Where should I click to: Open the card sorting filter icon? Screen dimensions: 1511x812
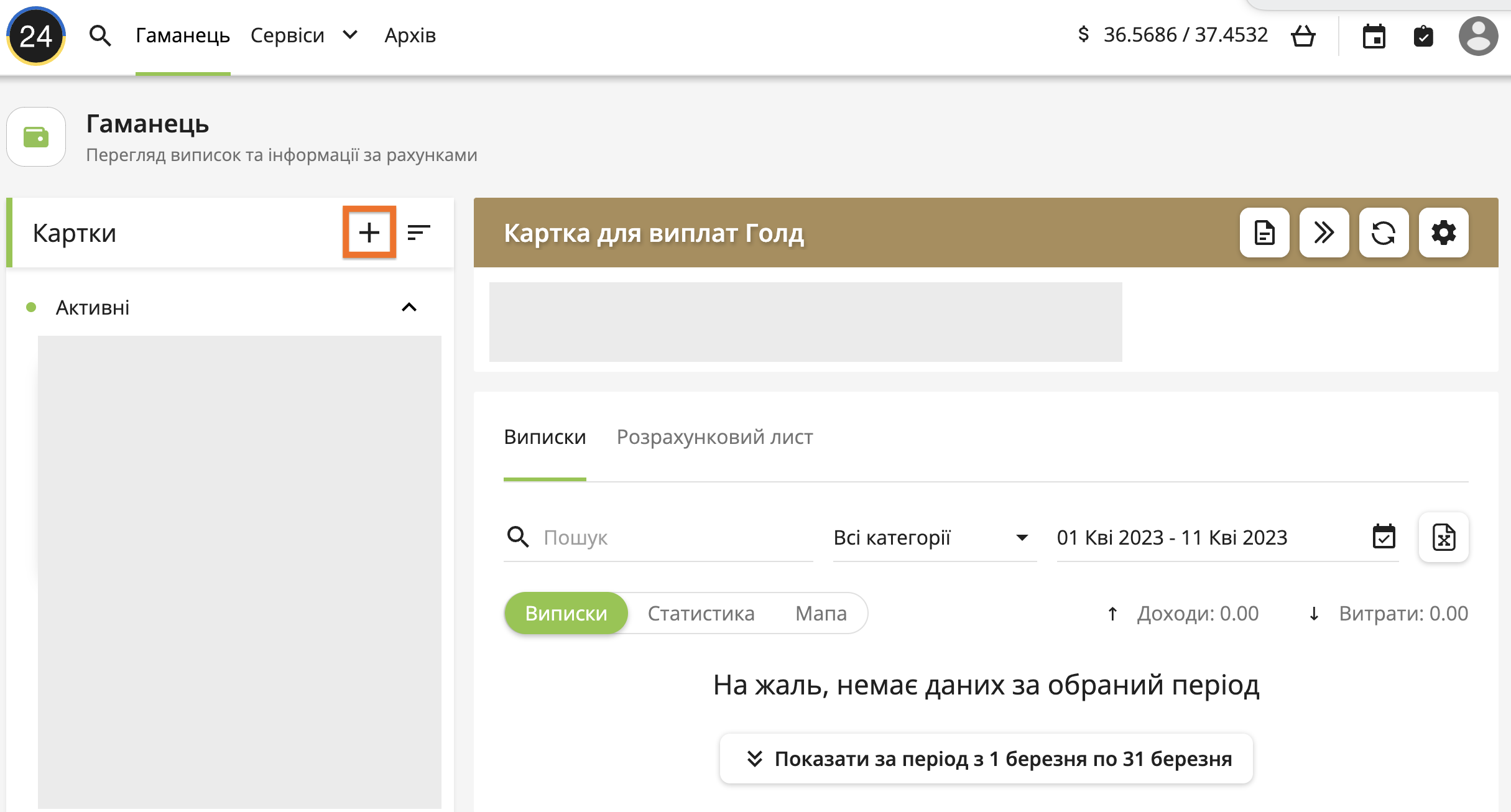coord(418,233)
